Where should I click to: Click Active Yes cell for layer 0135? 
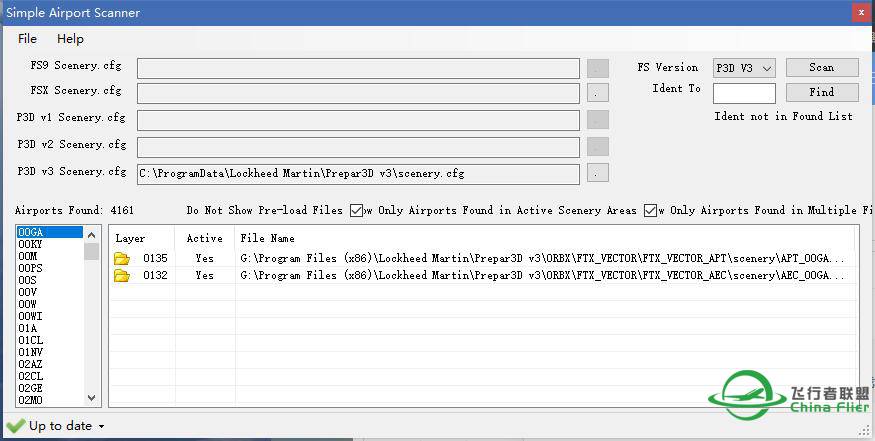205,258
